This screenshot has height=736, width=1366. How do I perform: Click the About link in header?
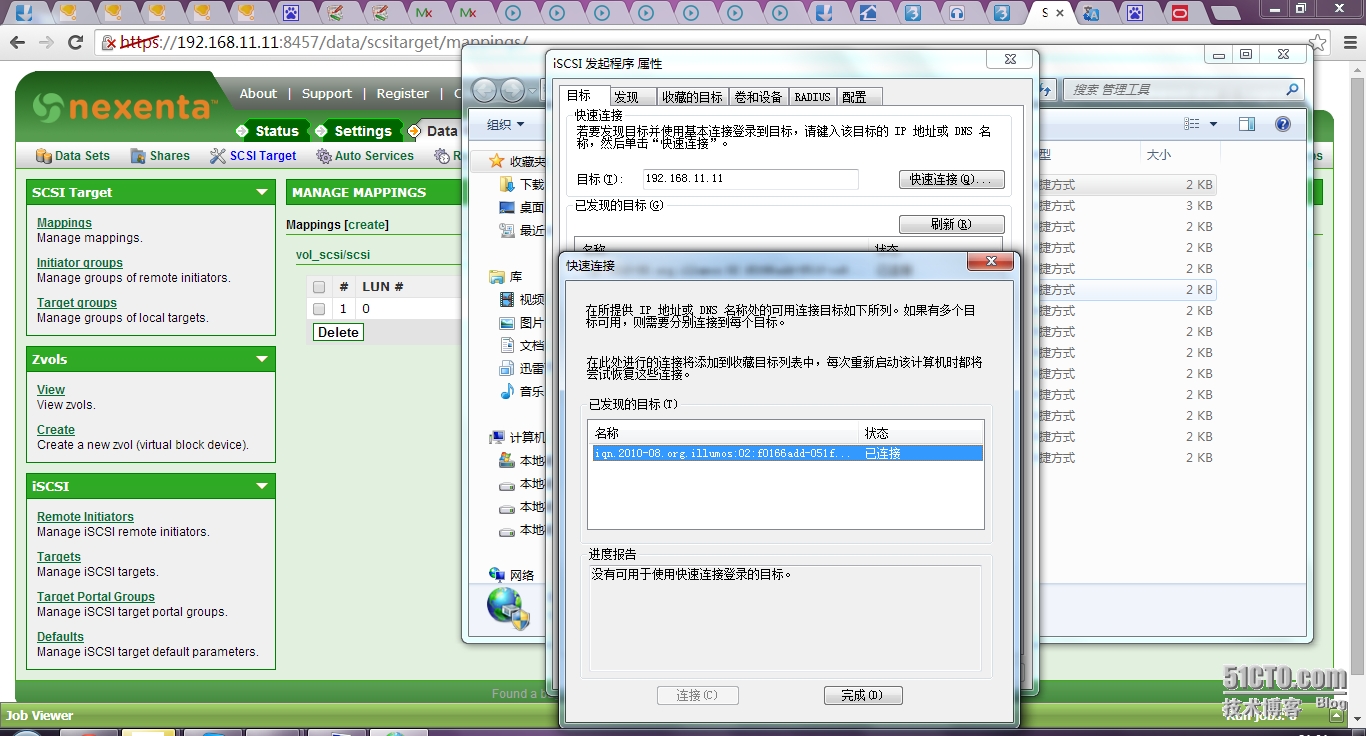point(258,94)
